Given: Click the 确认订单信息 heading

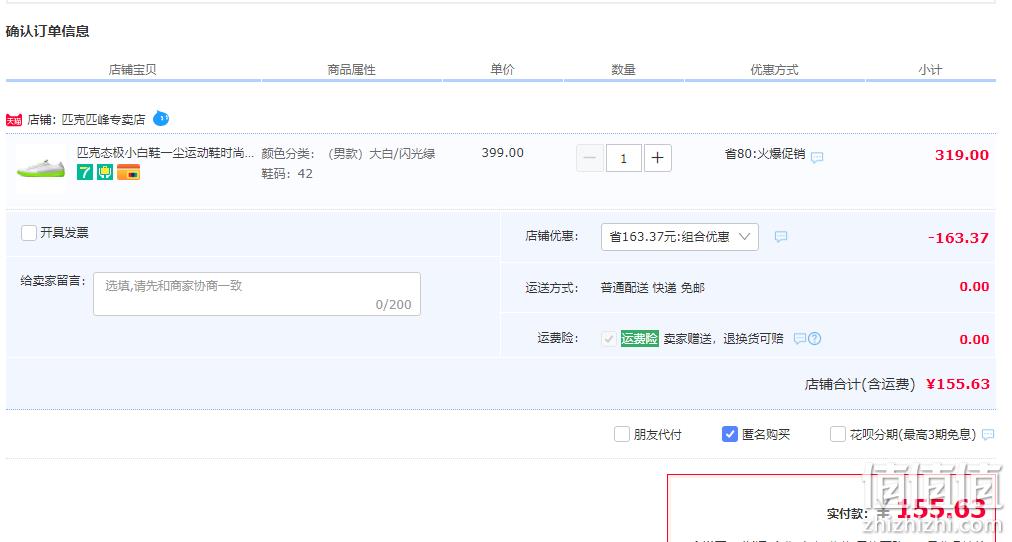Looking at the screenshot, I should click(x=48, y=31).
